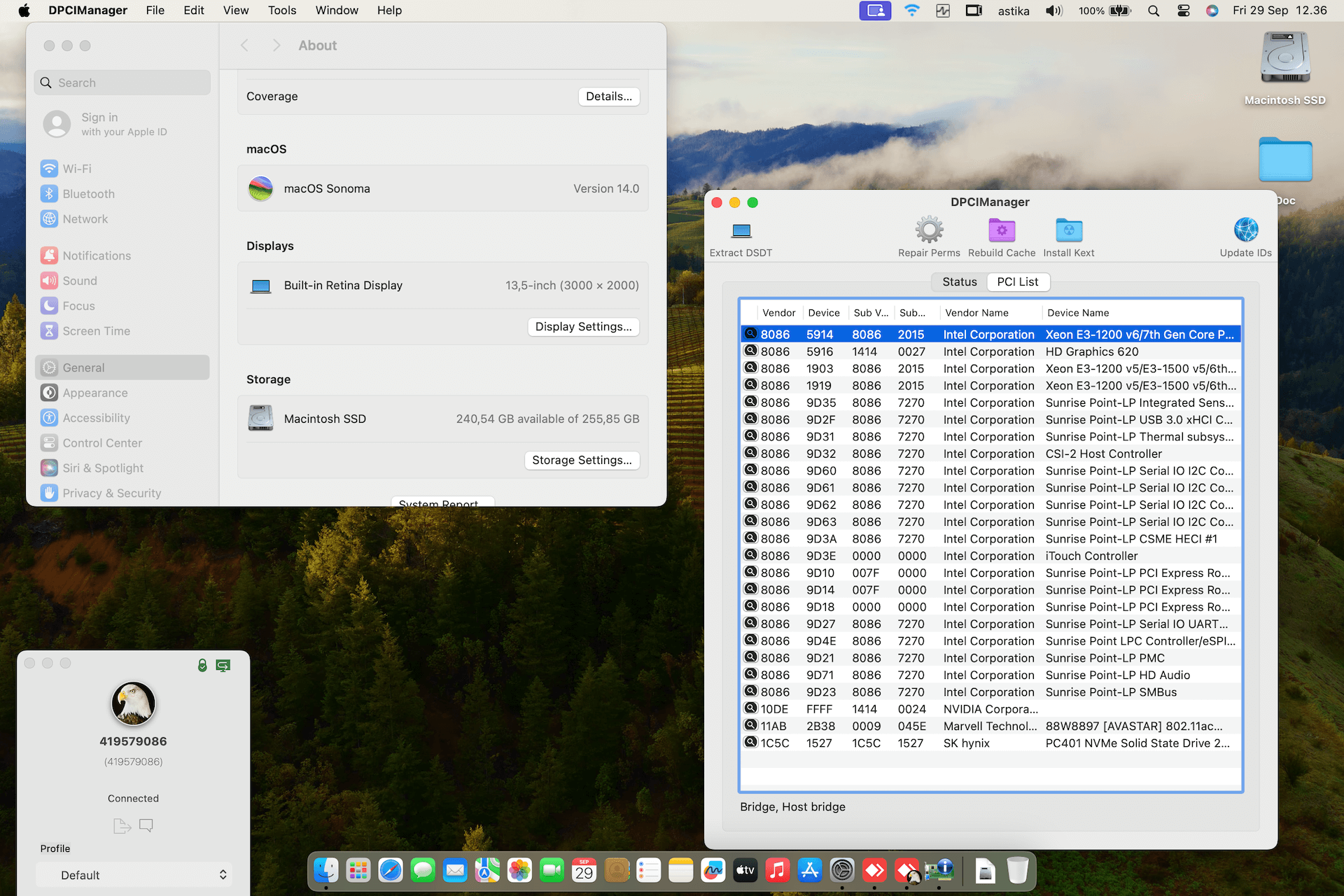Click the Trash icon in the Dock
This screenshot has width=1344, height=896.
[1018, 871]
